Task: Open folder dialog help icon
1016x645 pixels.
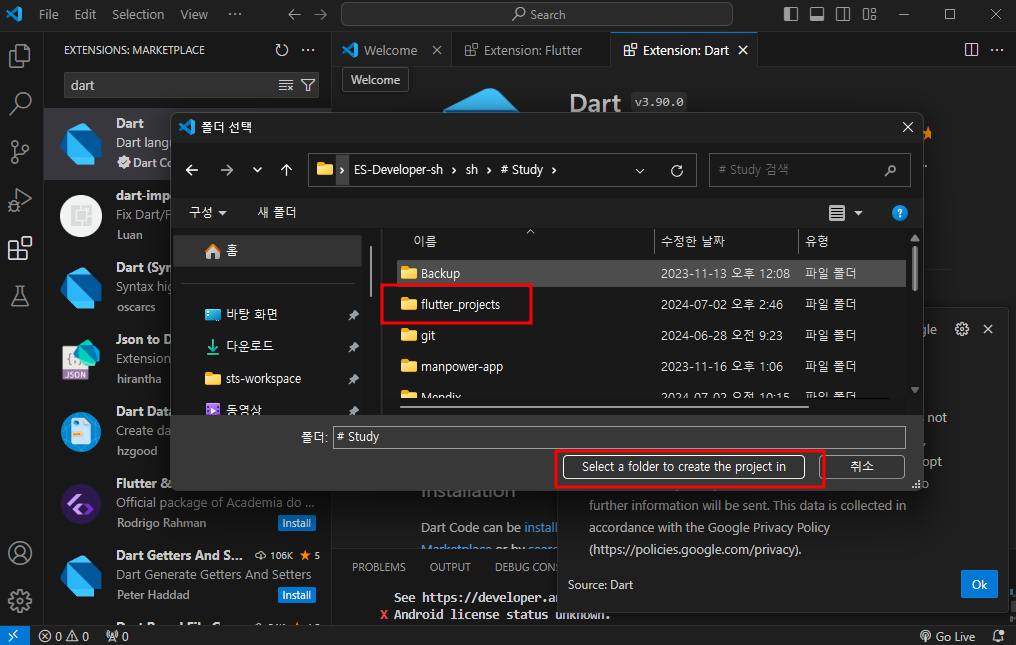Action: (899, 213)
